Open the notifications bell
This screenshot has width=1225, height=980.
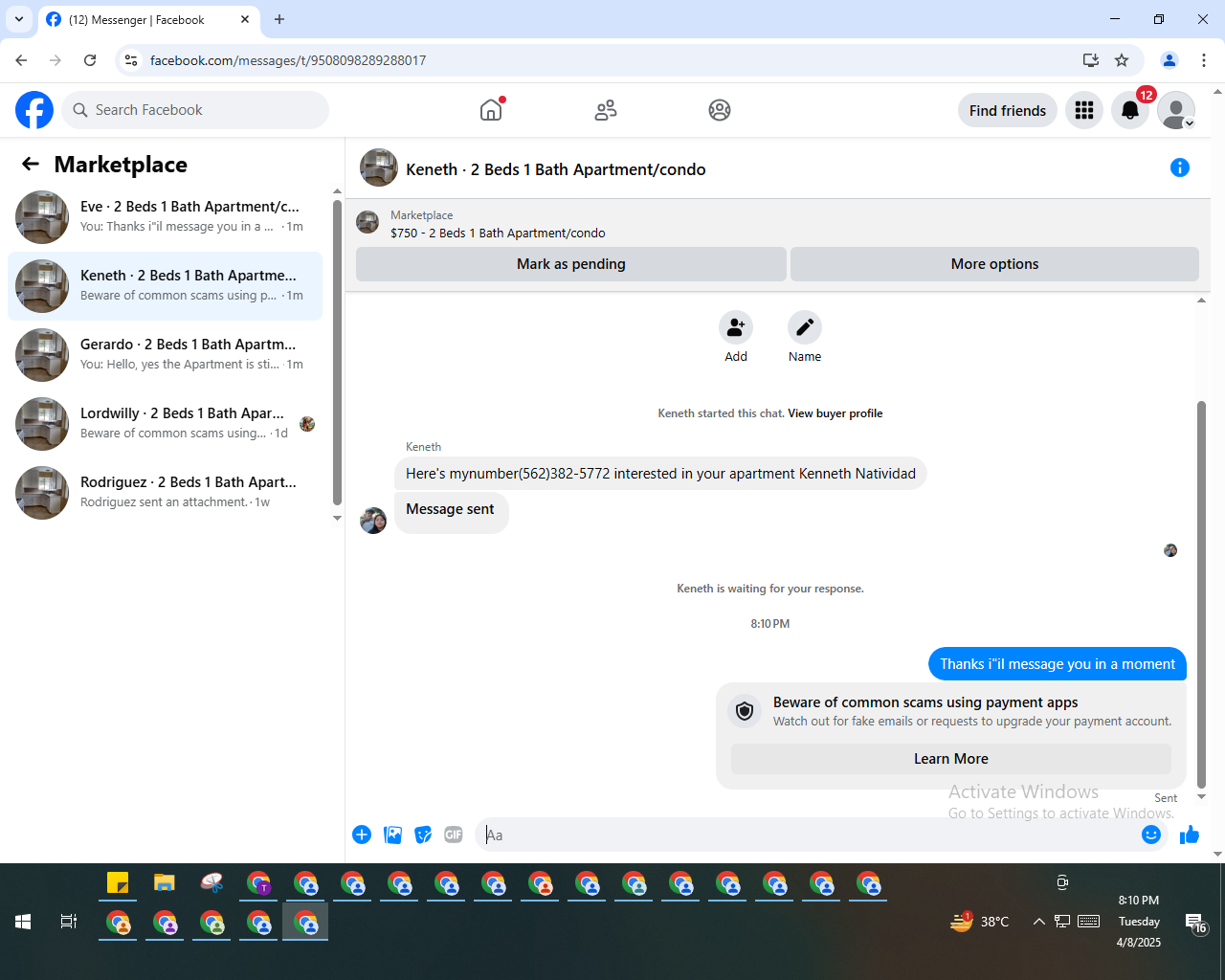coord(1130,110)
